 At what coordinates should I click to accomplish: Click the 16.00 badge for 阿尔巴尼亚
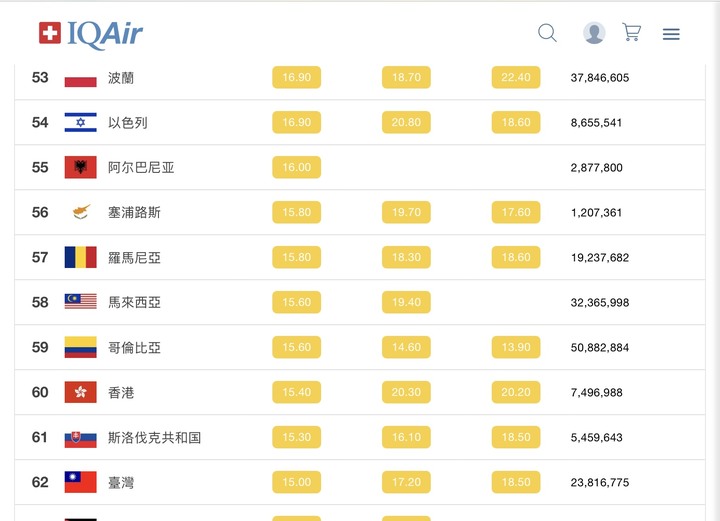[x=297, y=167]
